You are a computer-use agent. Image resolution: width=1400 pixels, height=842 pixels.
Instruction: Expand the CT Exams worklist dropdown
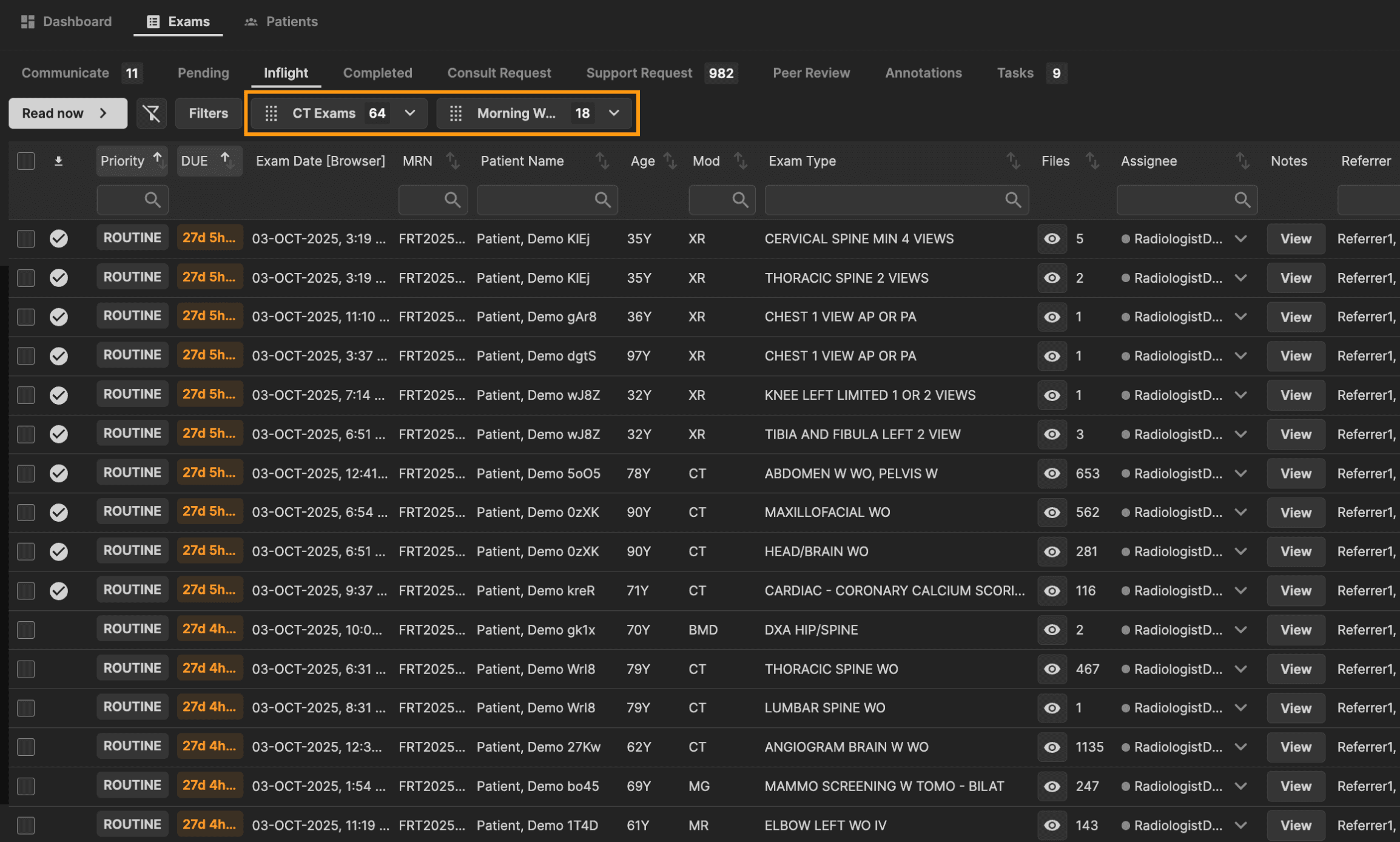410,113
